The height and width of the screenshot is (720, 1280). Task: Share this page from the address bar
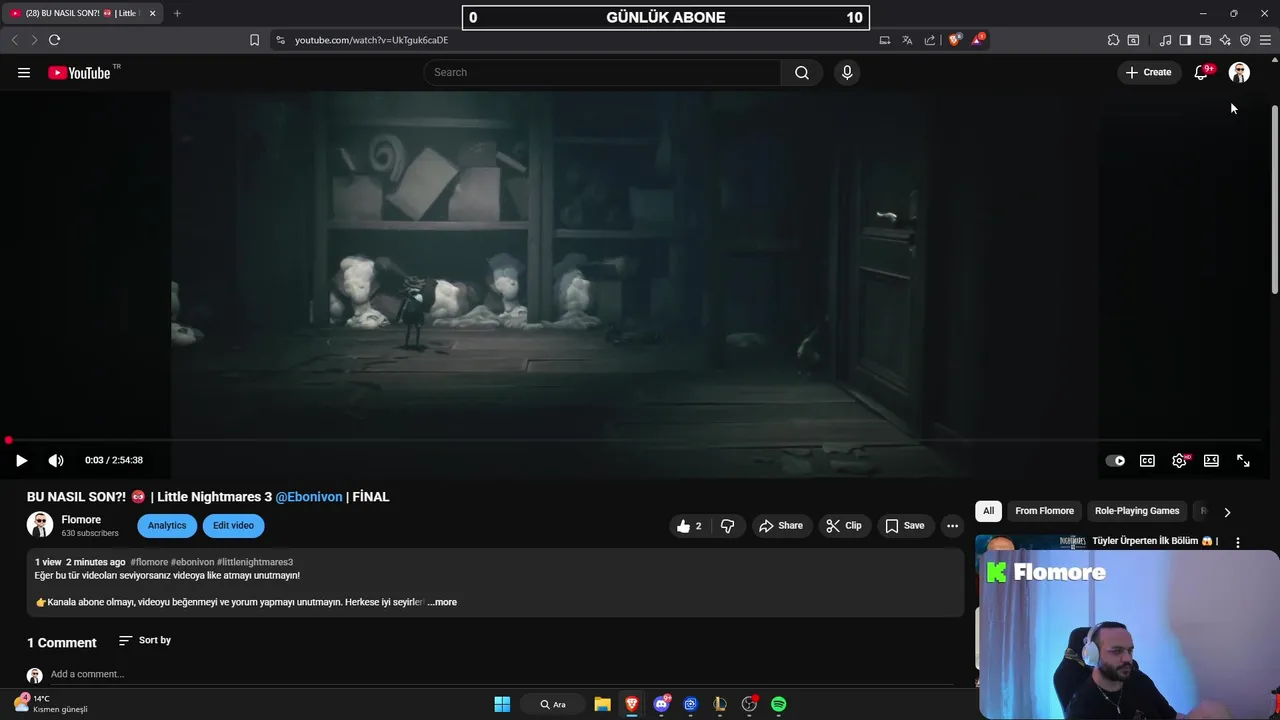click(x=930, y=40)
